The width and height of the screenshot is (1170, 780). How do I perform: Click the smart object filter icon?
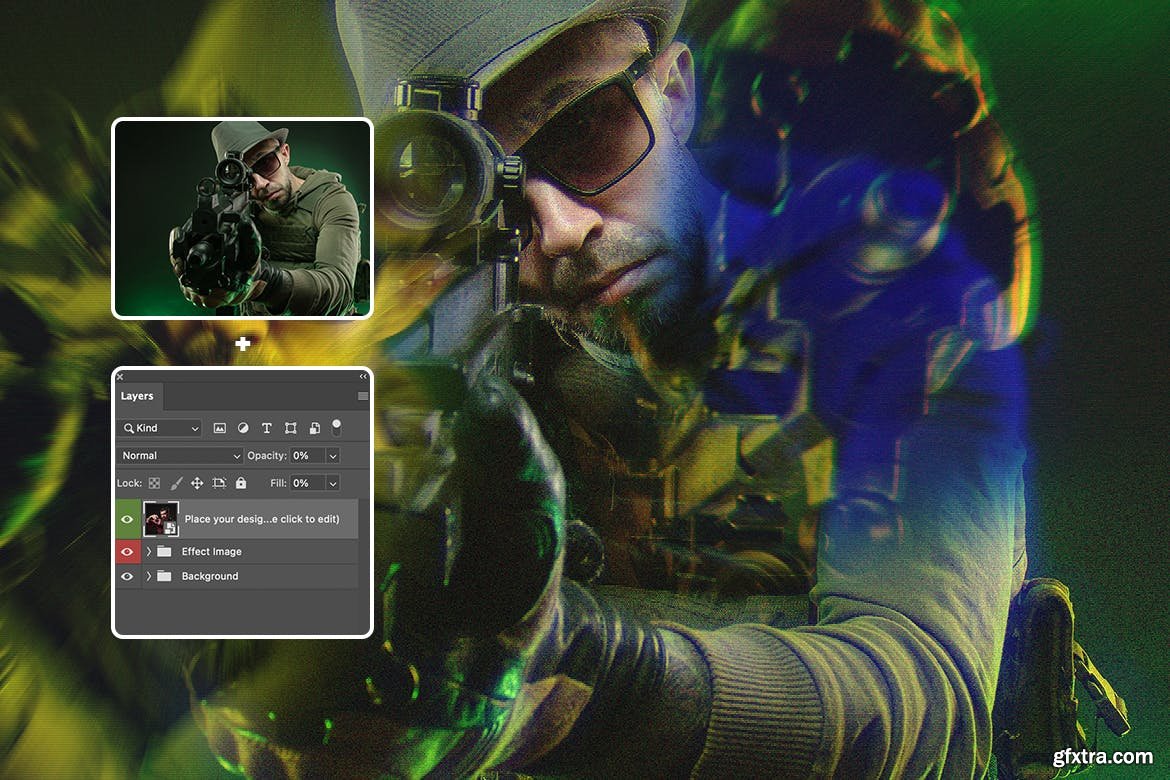[314, 428]
